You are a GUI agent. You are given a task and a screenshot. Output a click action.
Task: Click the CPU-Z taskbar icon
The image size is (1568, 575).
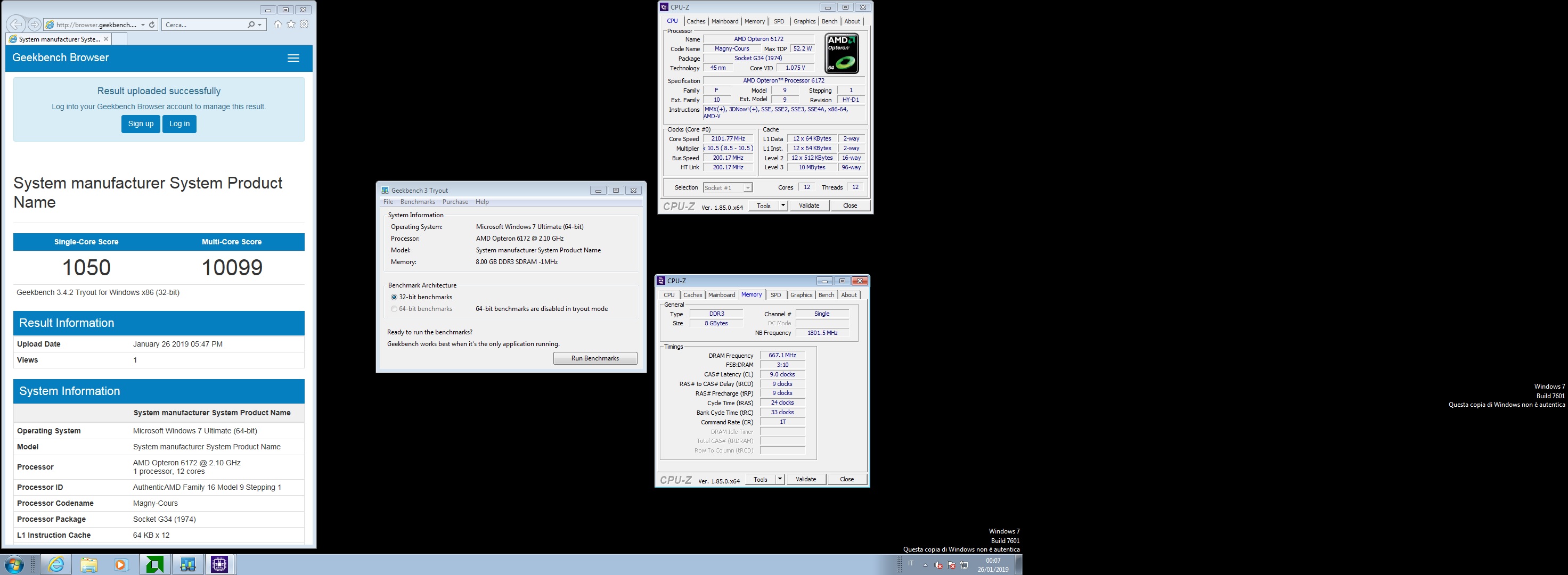pyautogui.click(x=220, y=565)
